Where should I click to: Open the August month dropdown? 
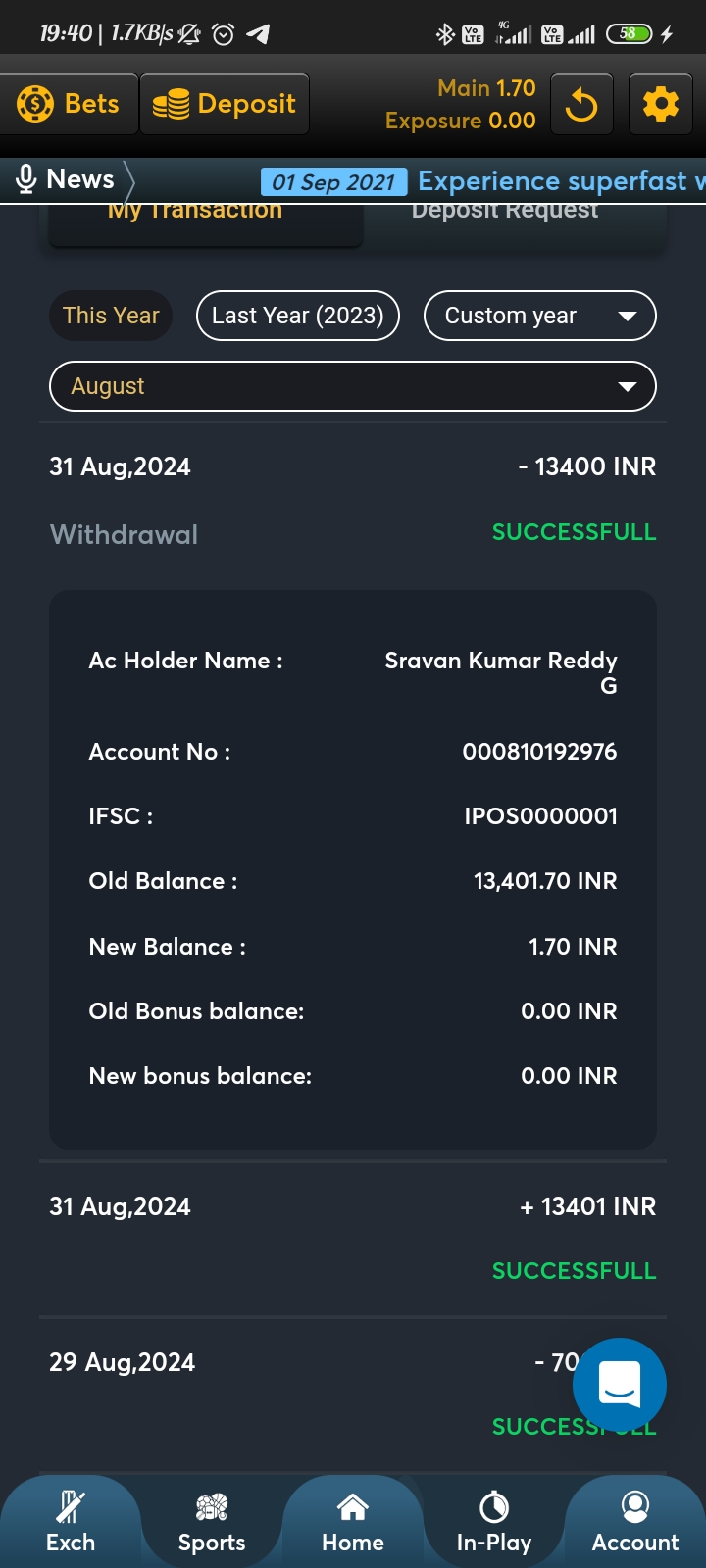click(353, 386)
